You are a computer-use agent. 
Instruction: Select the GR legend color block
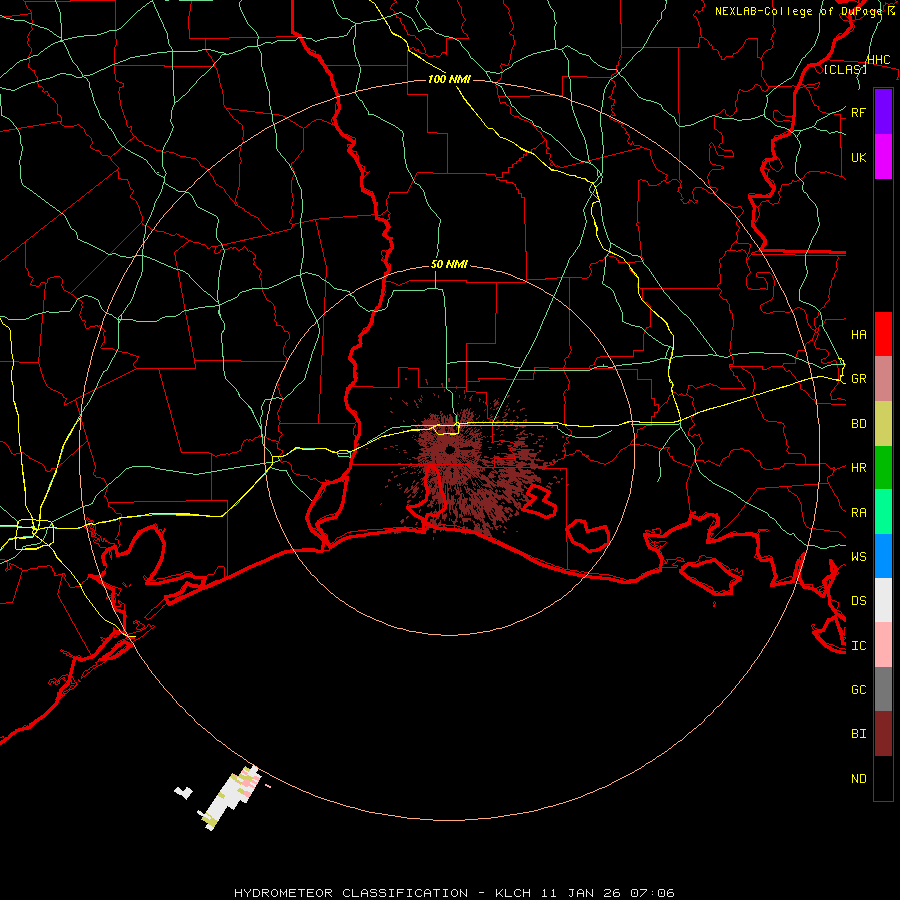click(883, 378)
